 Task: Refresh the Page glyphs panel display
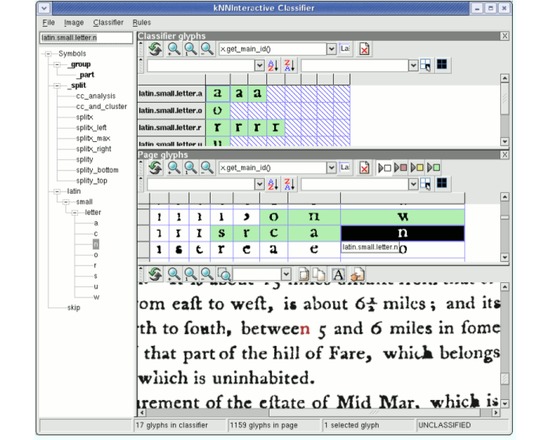click(x=155, y=168)
